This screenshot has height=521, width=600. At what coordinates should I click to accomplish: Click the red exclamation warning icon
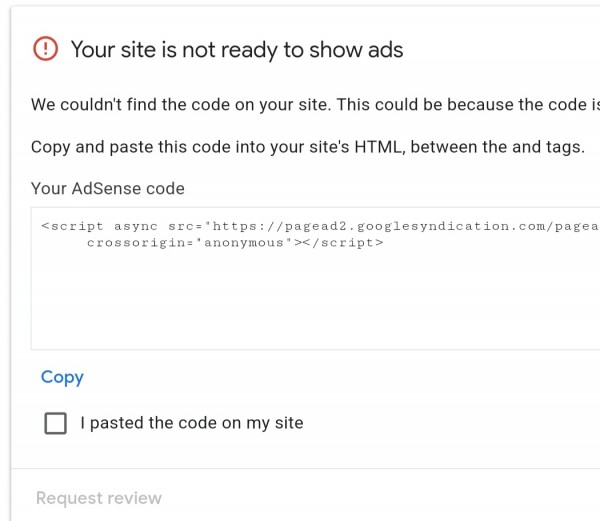coord(45,49)
